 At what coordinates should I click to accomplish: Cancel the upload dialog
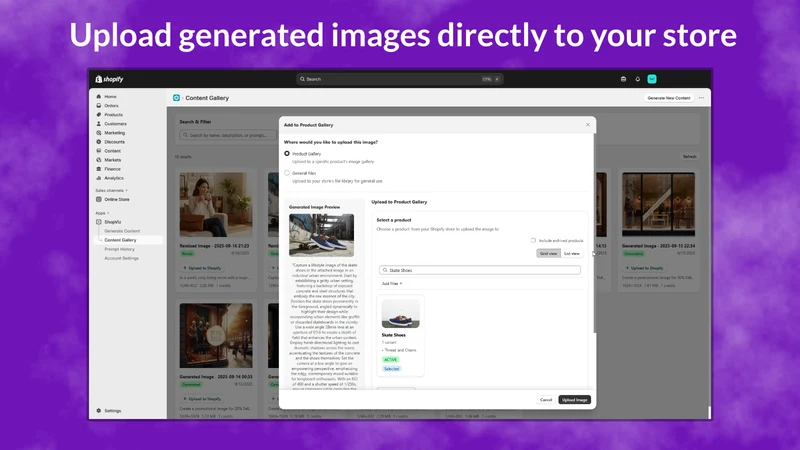point(546,400)
